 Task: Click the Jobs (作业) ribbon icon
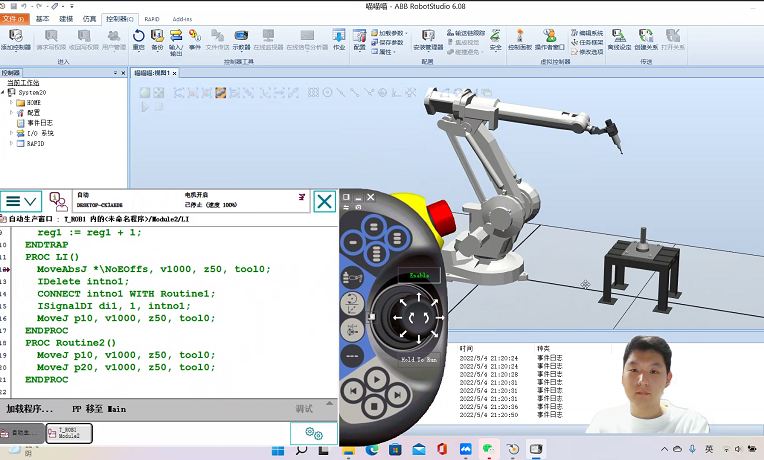[x=339, y=39]
